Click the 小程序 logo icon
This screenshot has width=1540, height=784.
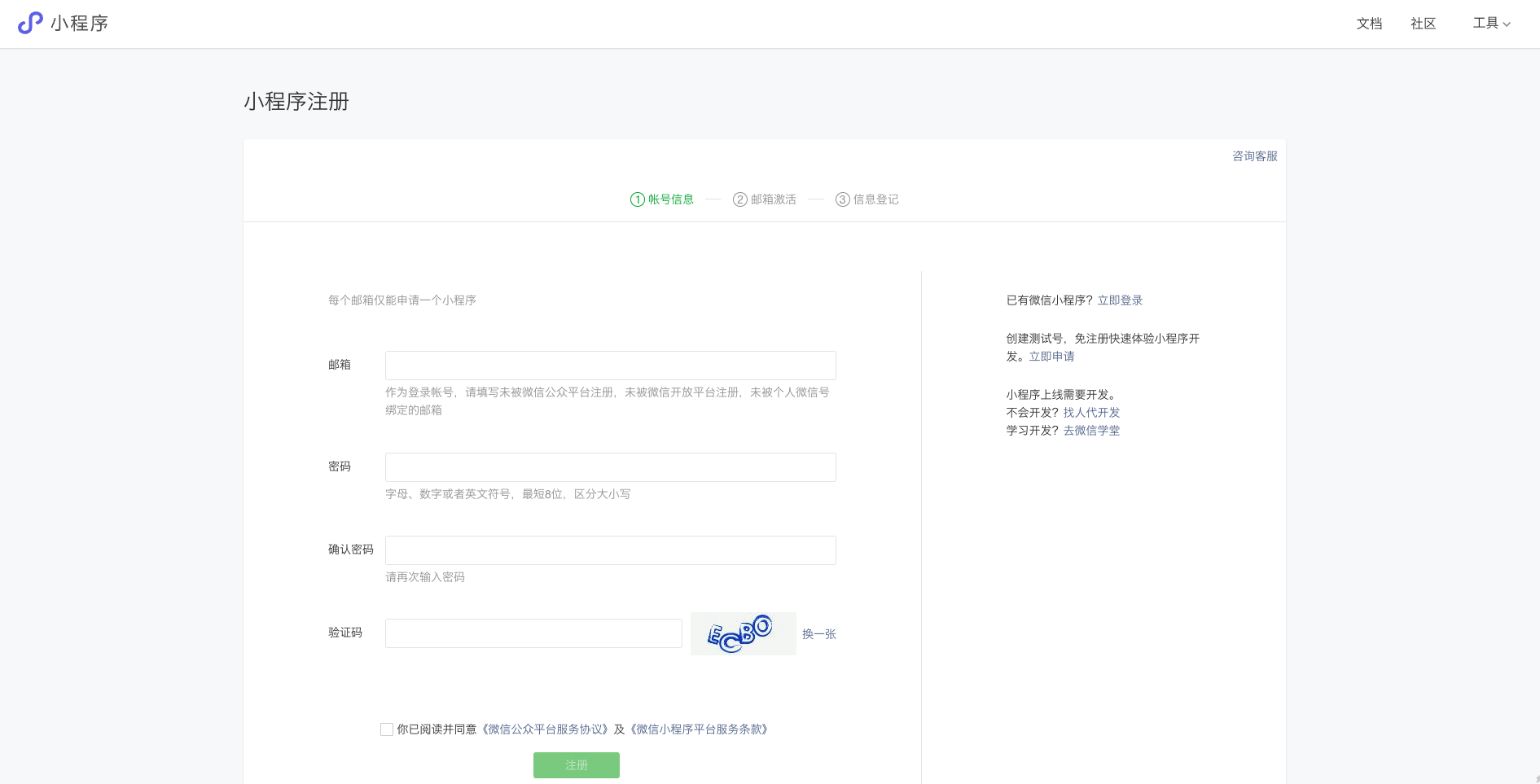30,23
